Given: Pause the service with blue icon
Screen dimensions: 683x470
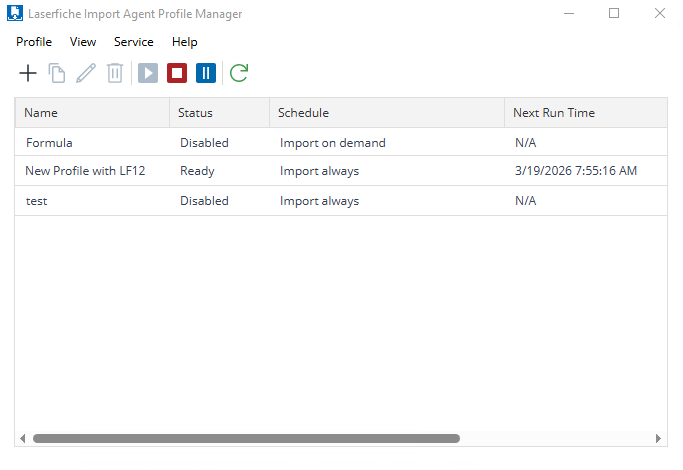Looking at the screenshot, I should coord(206,73).
